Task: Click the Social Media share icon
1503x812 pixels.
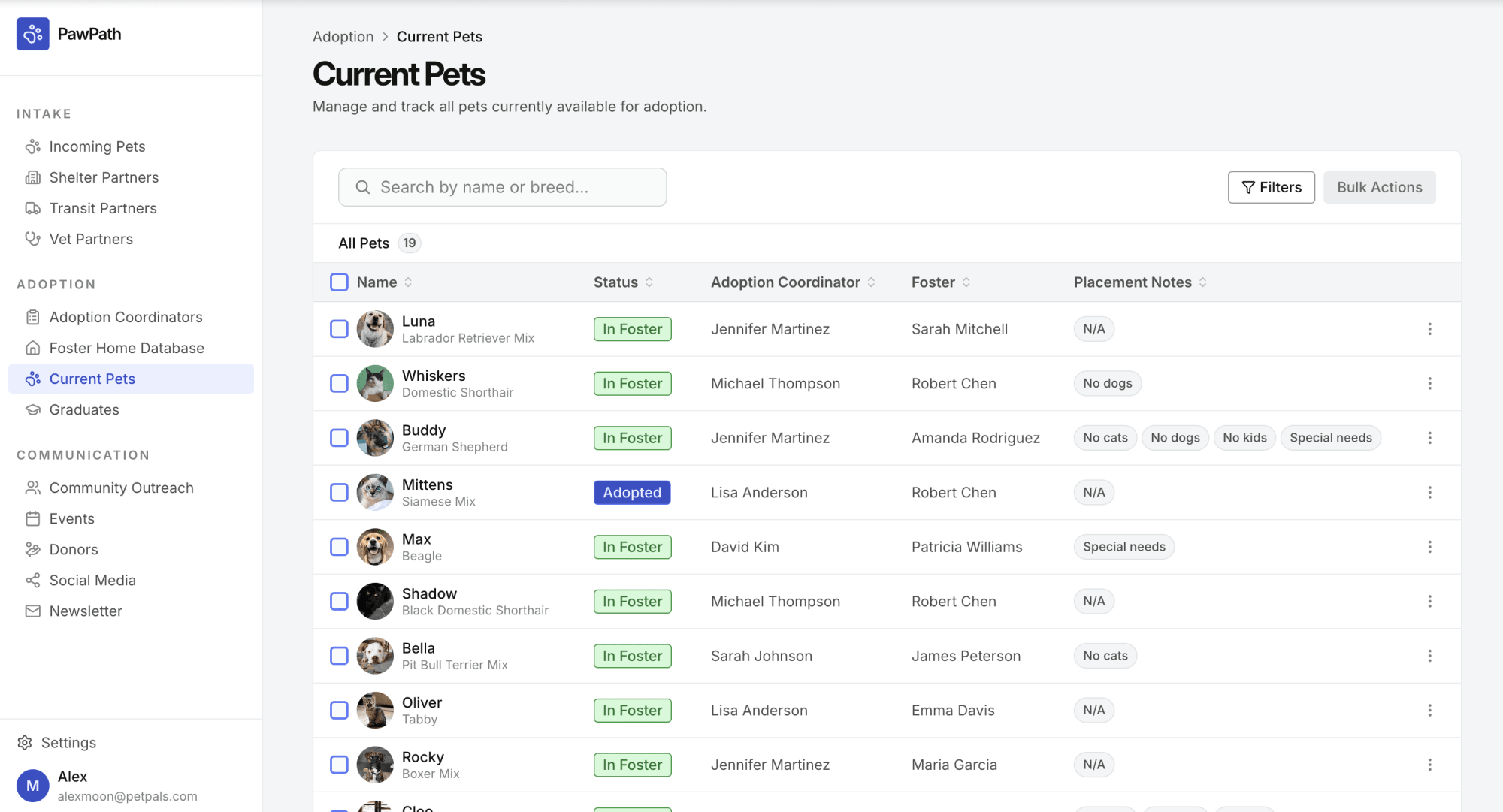Action: click(32, 580)
